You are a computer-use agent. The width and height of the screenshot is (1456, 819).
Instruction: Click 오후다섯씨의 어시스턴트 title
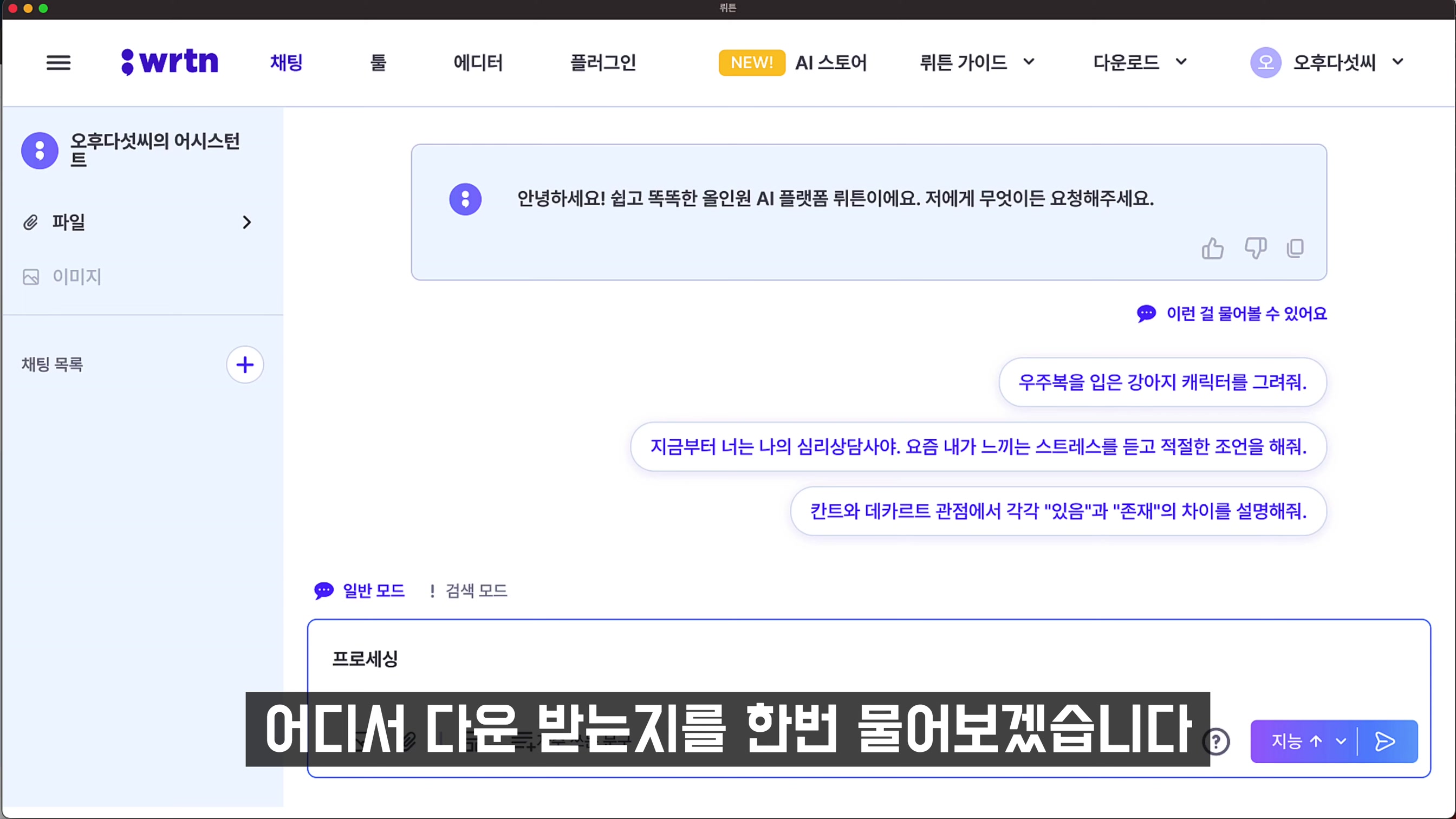coord(155,150)
